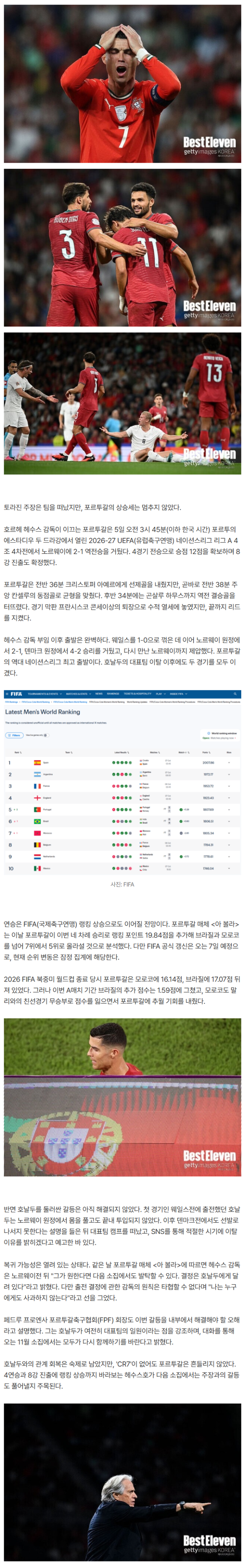Screen dimensions: 244x1568
Task: Expand the Mexico row chevron
Action: [x=229, y=868]
